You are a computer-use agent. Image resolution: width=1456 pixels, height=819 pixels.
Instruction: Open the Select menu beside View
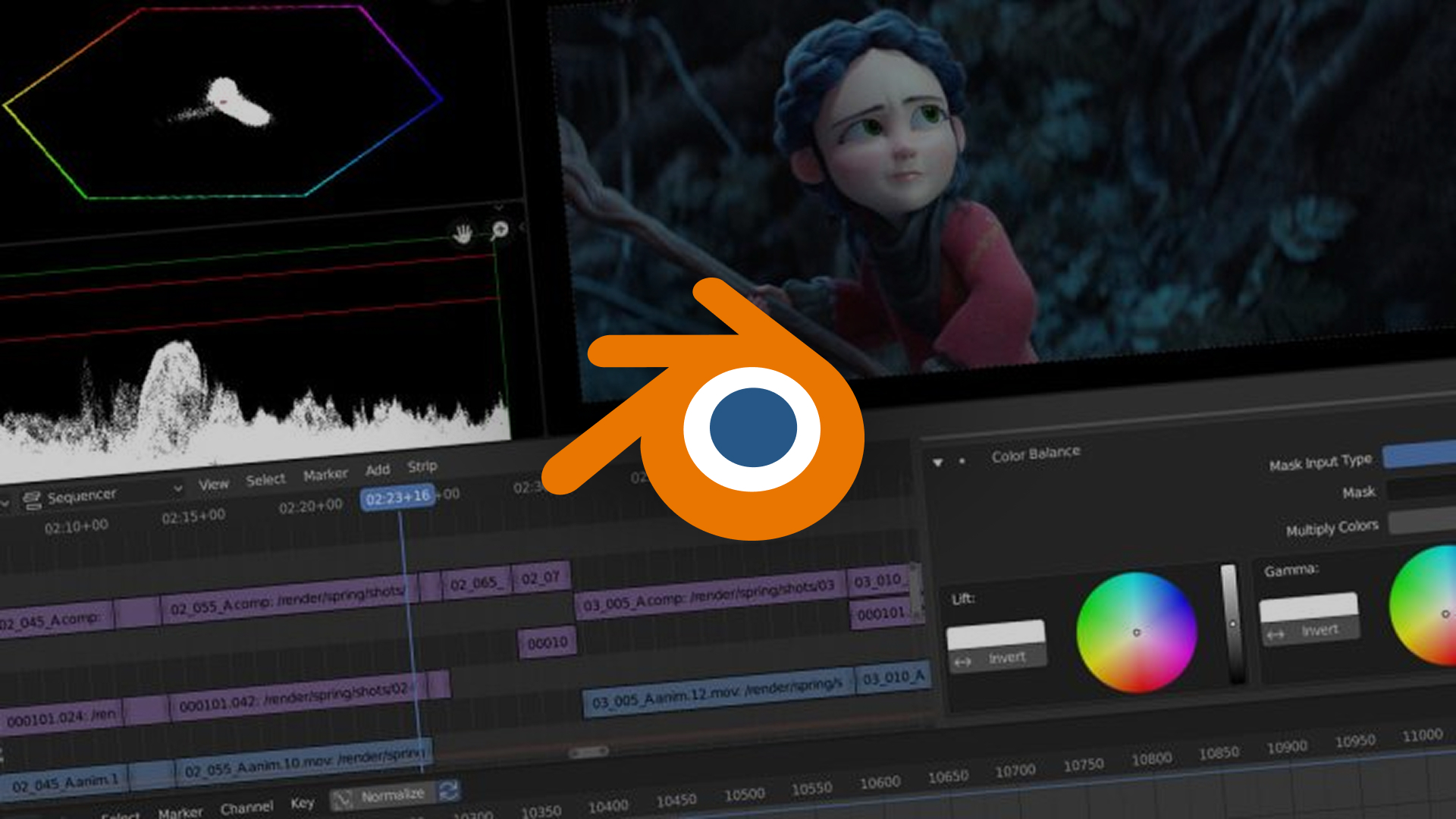point(265,480)
